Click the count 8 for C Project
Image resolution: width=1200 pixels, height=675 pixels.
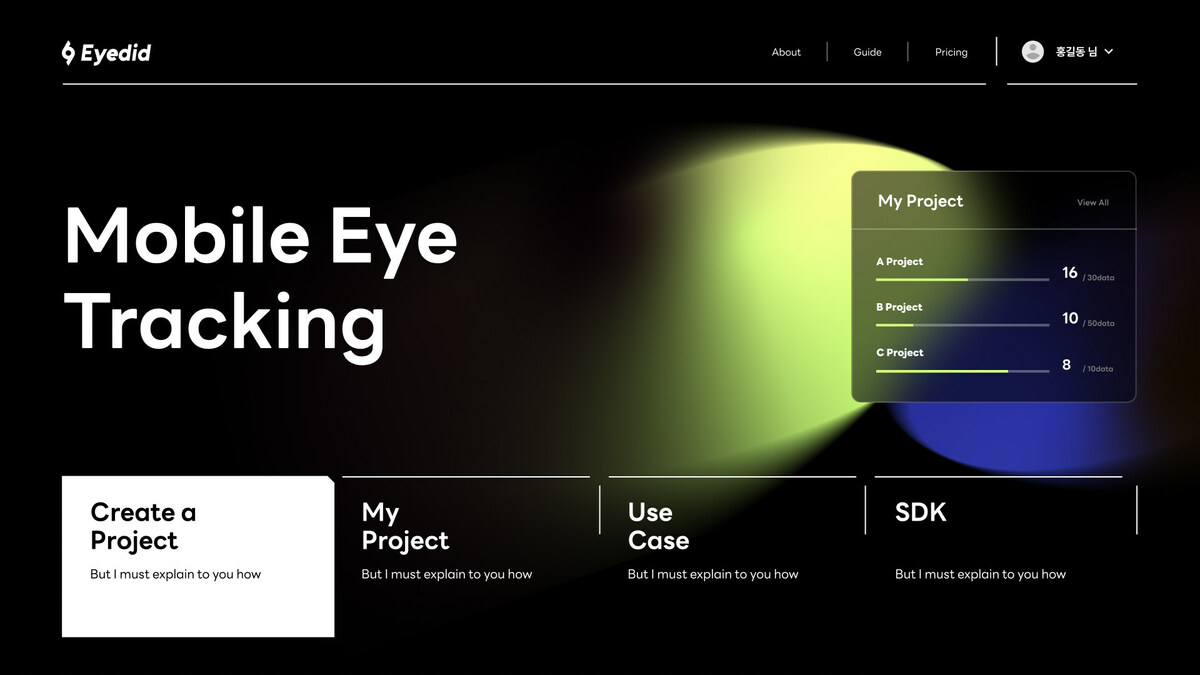click(1066, 365)
